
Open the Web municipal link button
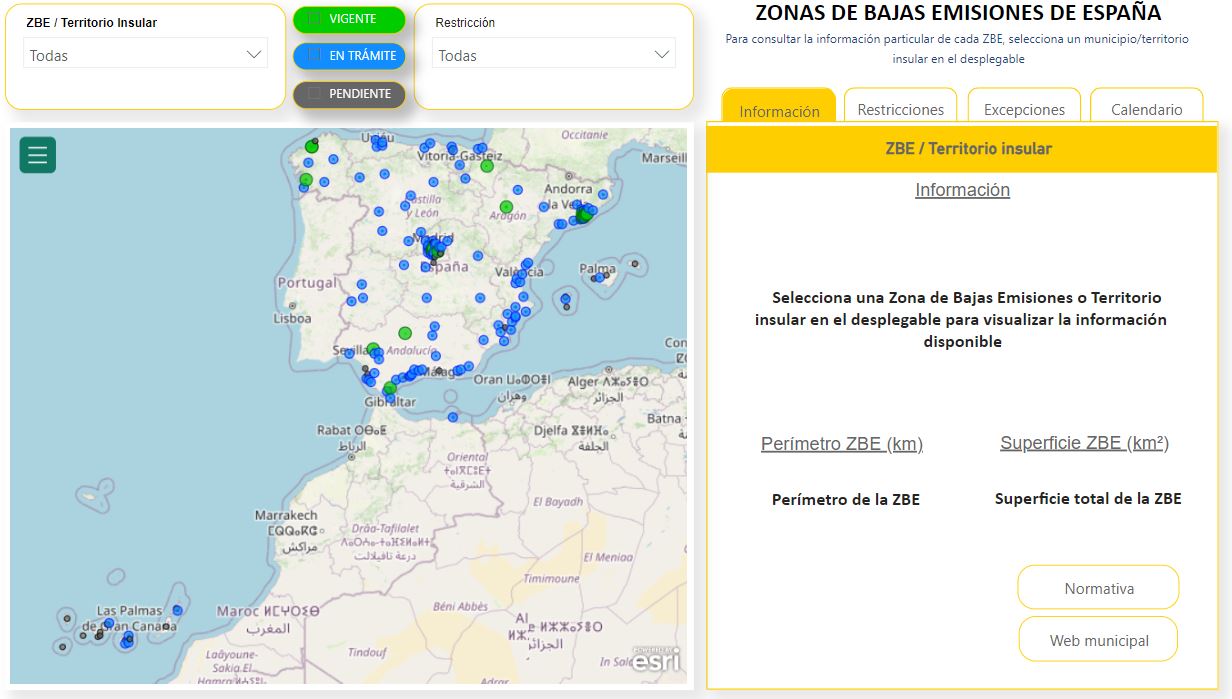tap(1098, 640)
